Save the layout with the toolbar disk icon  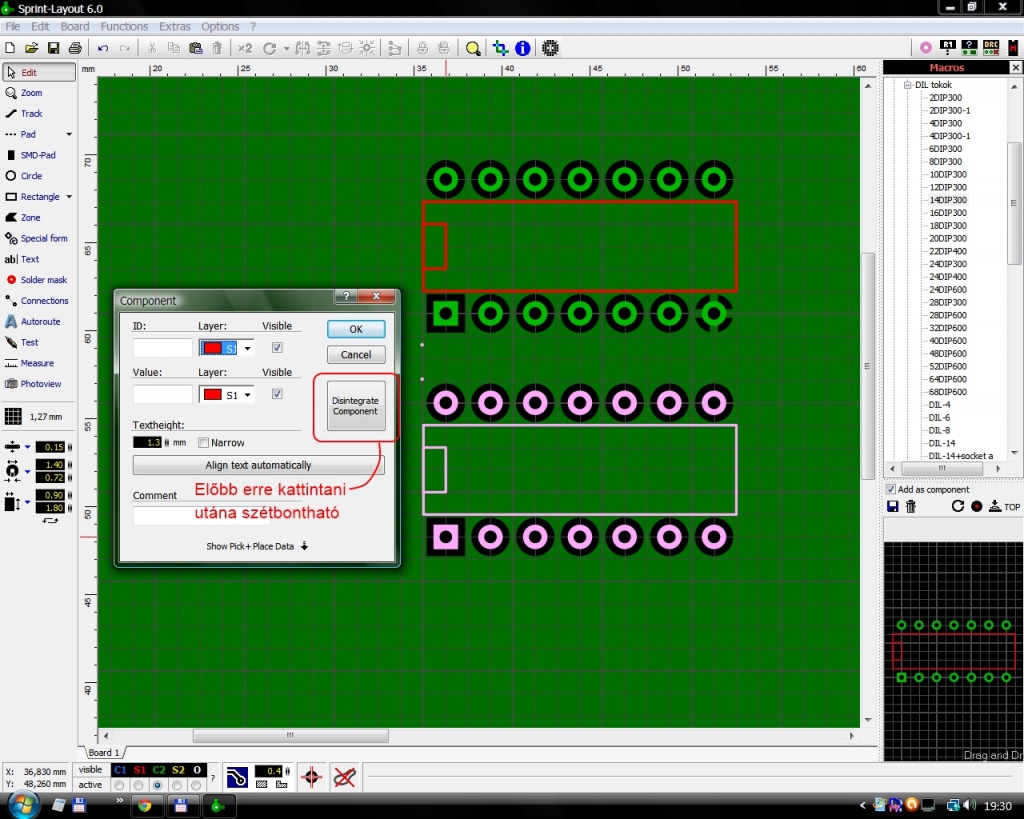click(x=54, y=48)
